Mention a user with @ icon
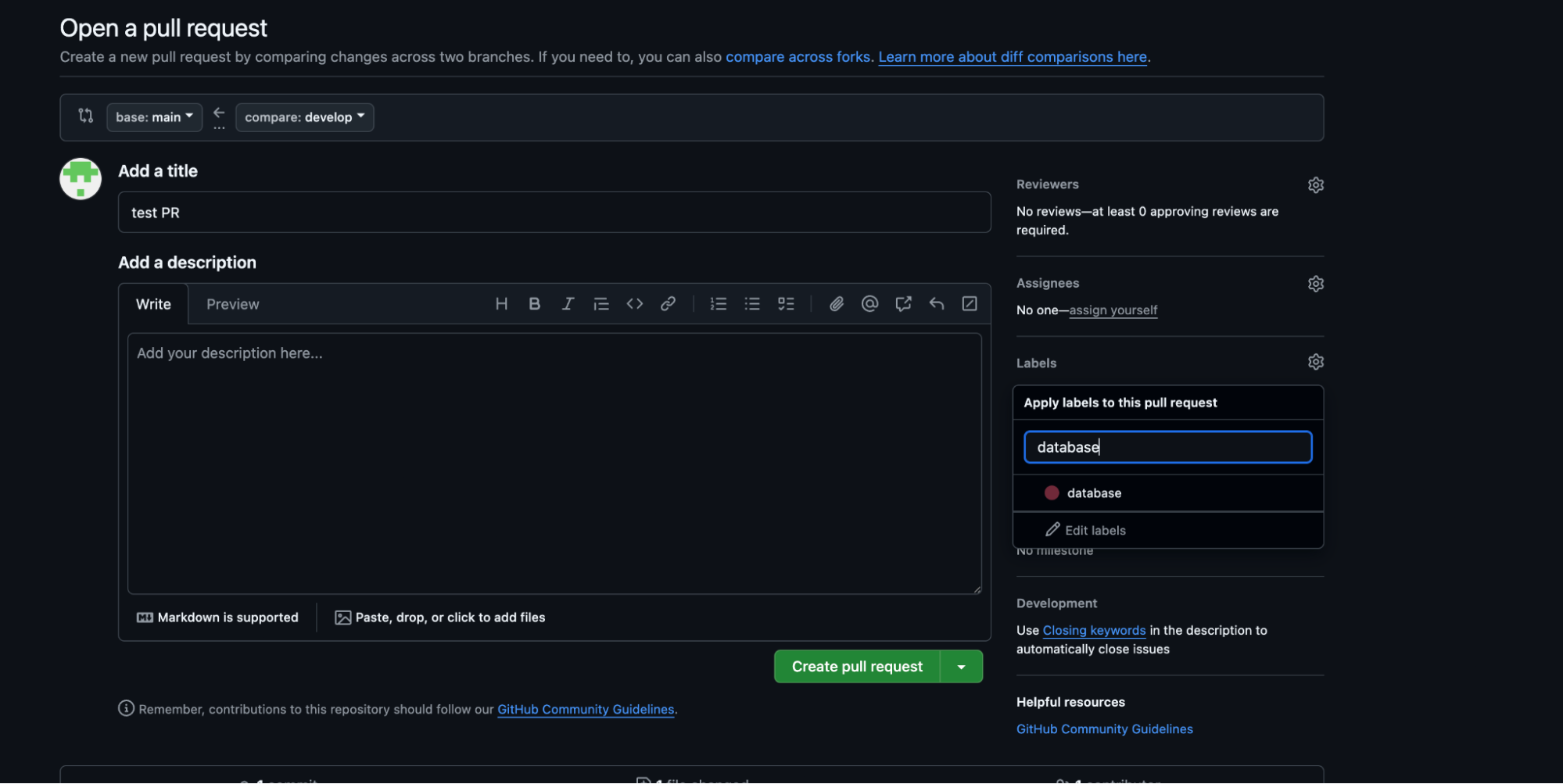This screenshot has height=784, width=1563. (869, 304)
